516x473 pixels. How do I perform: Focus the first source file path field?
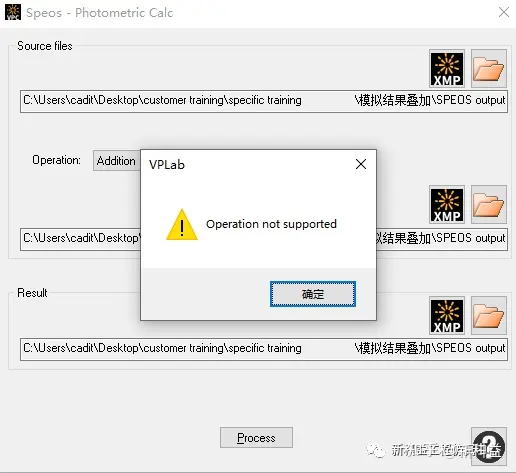tap(264, 101)
